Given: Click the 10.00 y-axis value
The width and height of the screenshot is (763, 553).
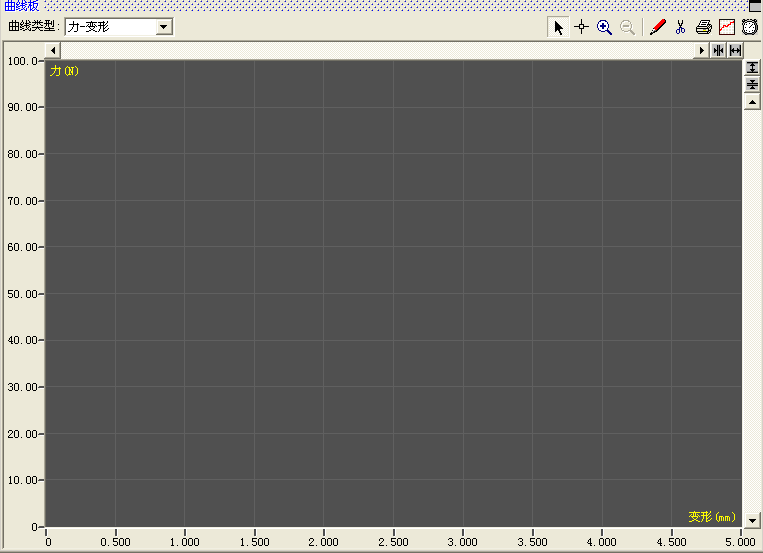Looking at the screenshot, I should coord(22,480).
